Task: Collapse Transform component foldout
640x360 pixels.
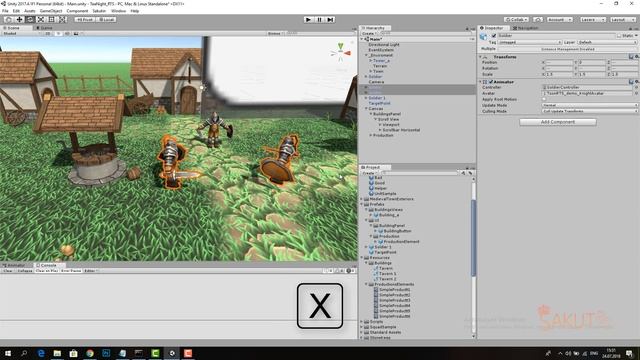Action: coord(481,57)
